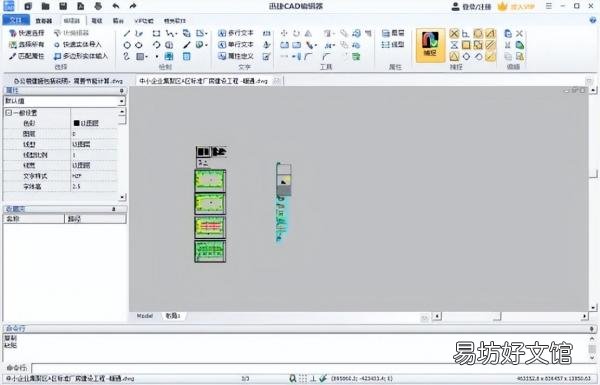This screenshot has width=600, height=385.
Task: Switch to the 查看器 ribbon tab
Action: click(x=44, y=21)
